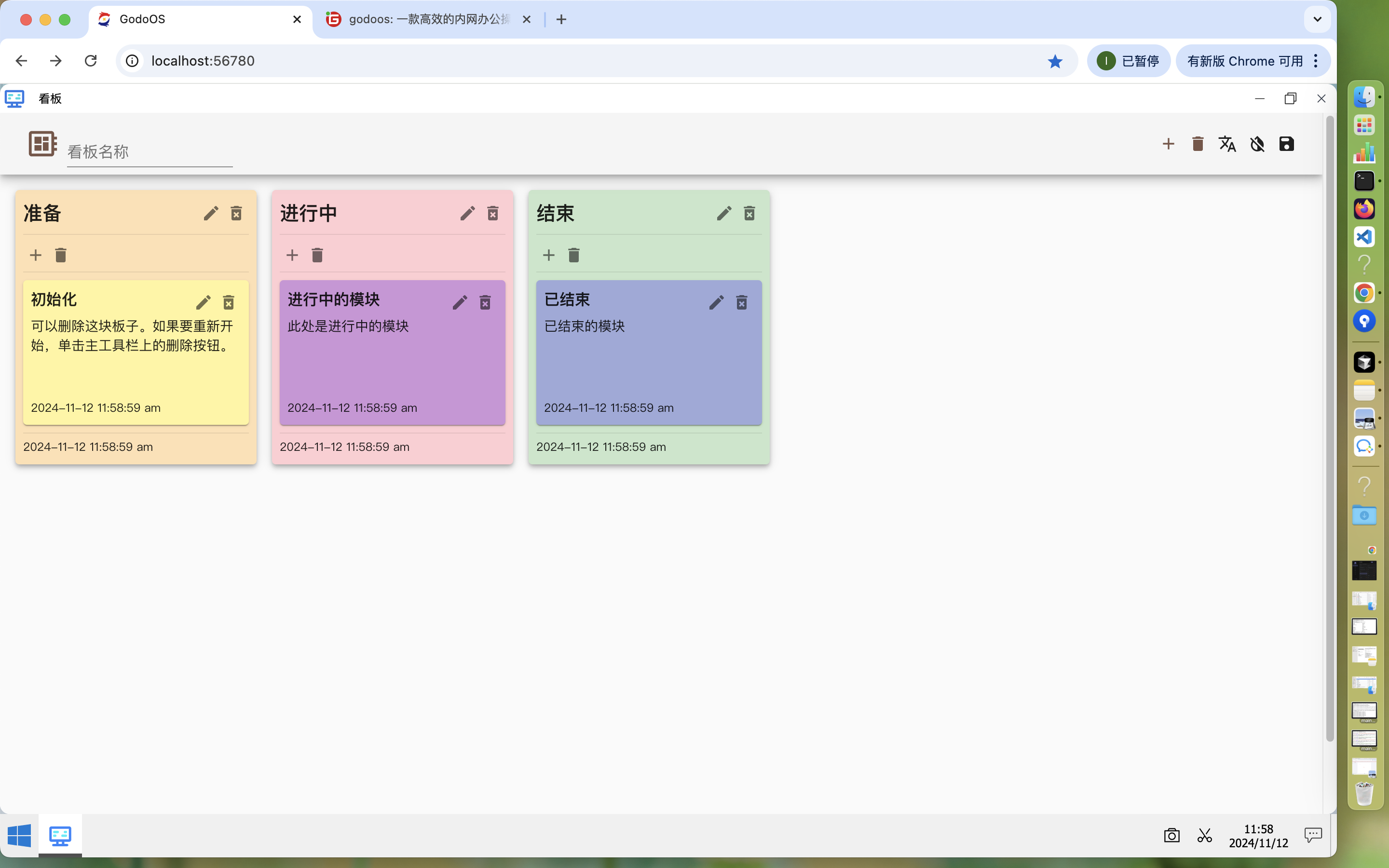Viewport: 1389px width, 868px height.
Task: Delete the 进行中的模块 card
Action: [485, 302]
